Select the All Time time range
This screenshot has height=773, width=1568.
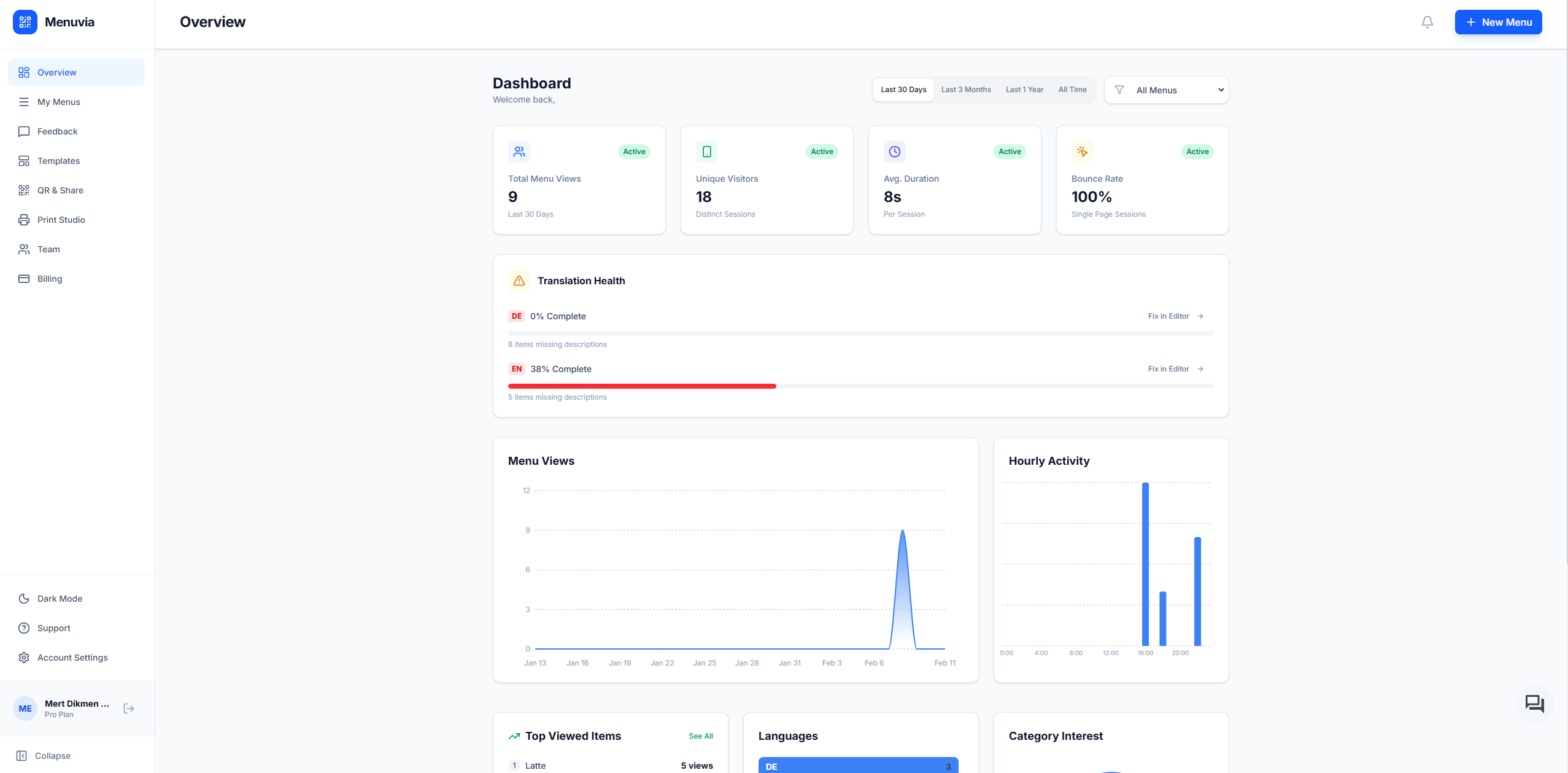pos(1072,89)
